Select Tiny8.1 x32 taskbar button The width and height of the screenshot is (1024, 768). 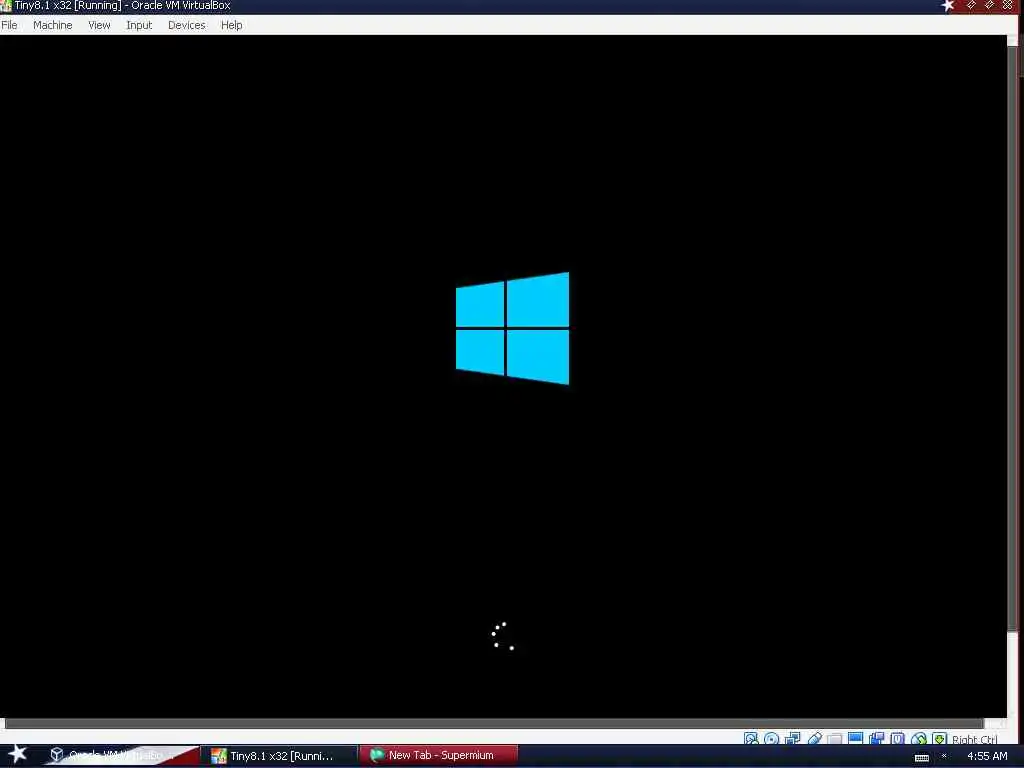point(281,756)
